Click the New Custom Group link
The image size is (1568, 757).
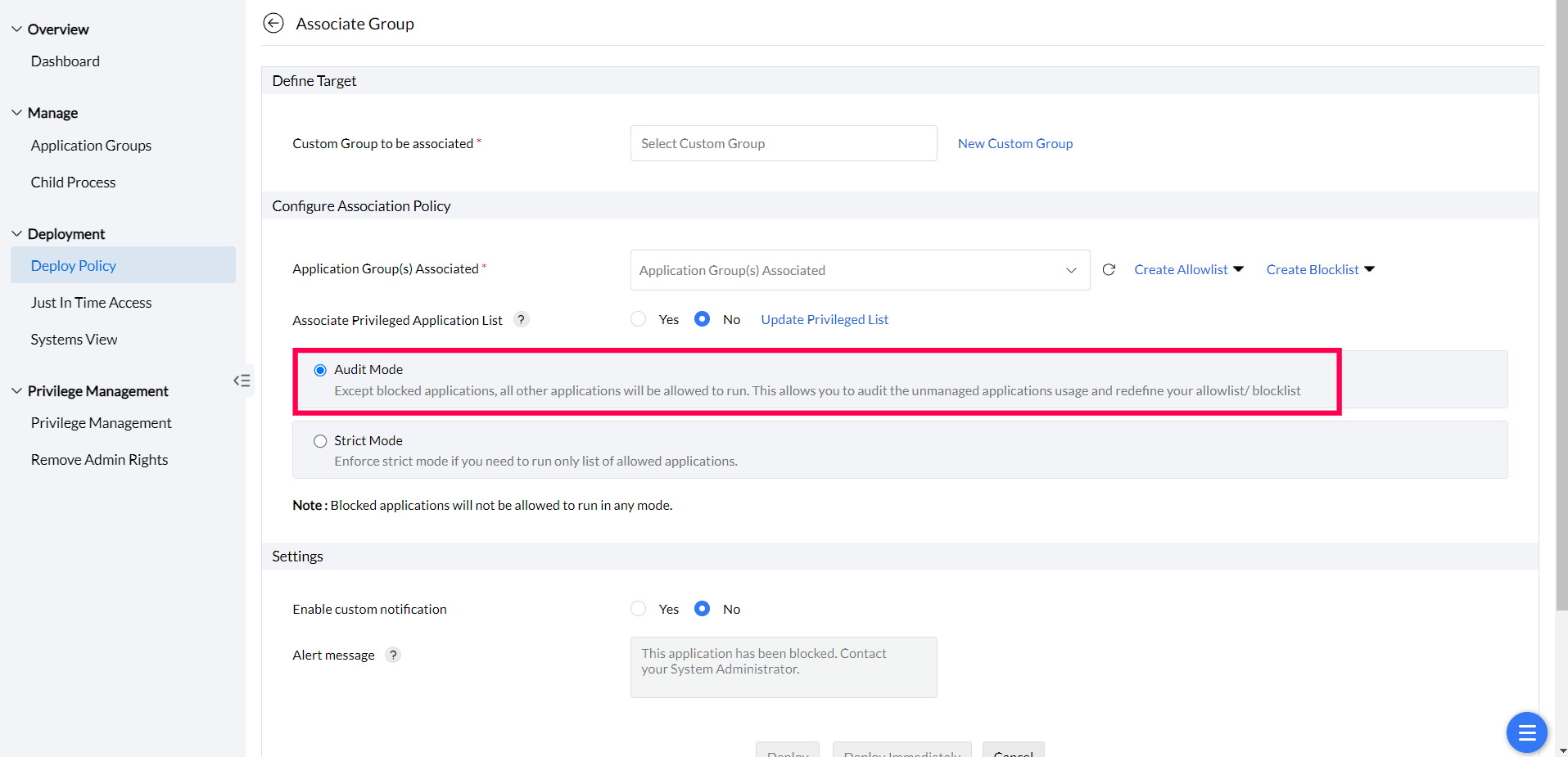[x=1014, y=144]
